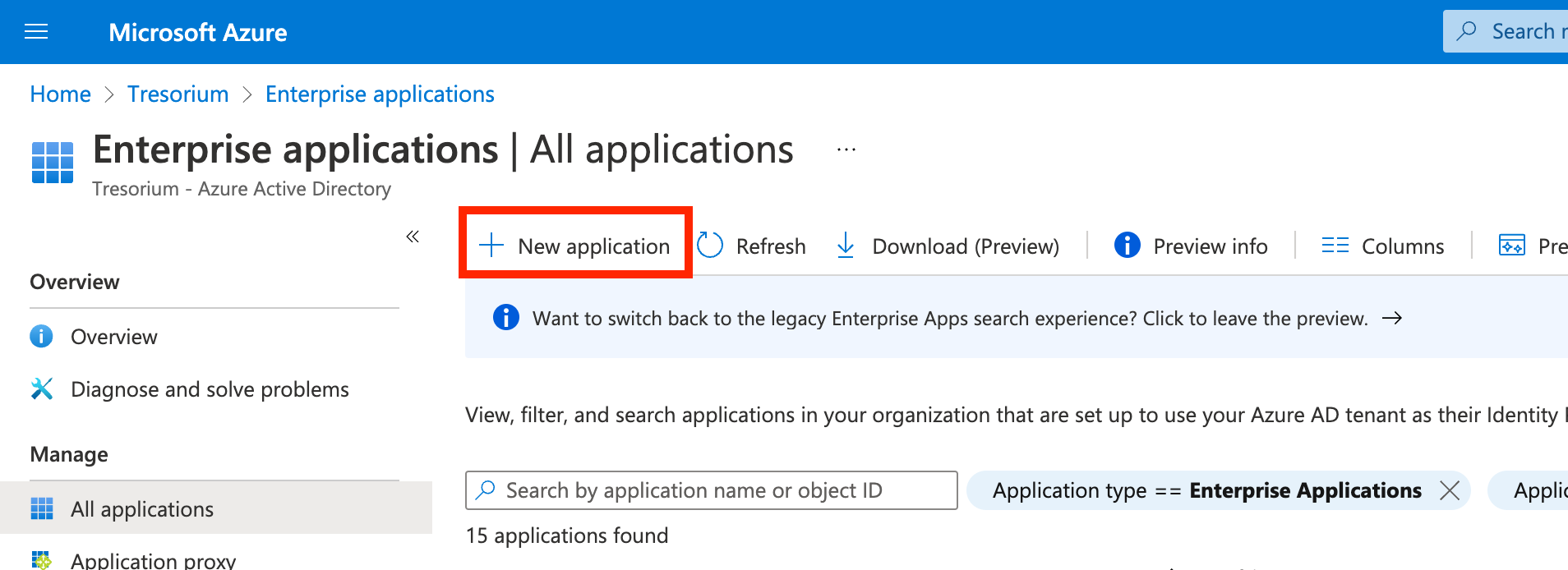Click the Preview info circle icon

point(1128,246)
